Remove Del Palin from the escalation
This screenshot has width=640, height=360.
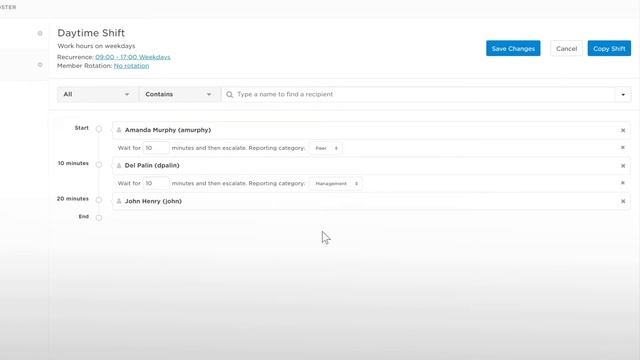point(623,166)
